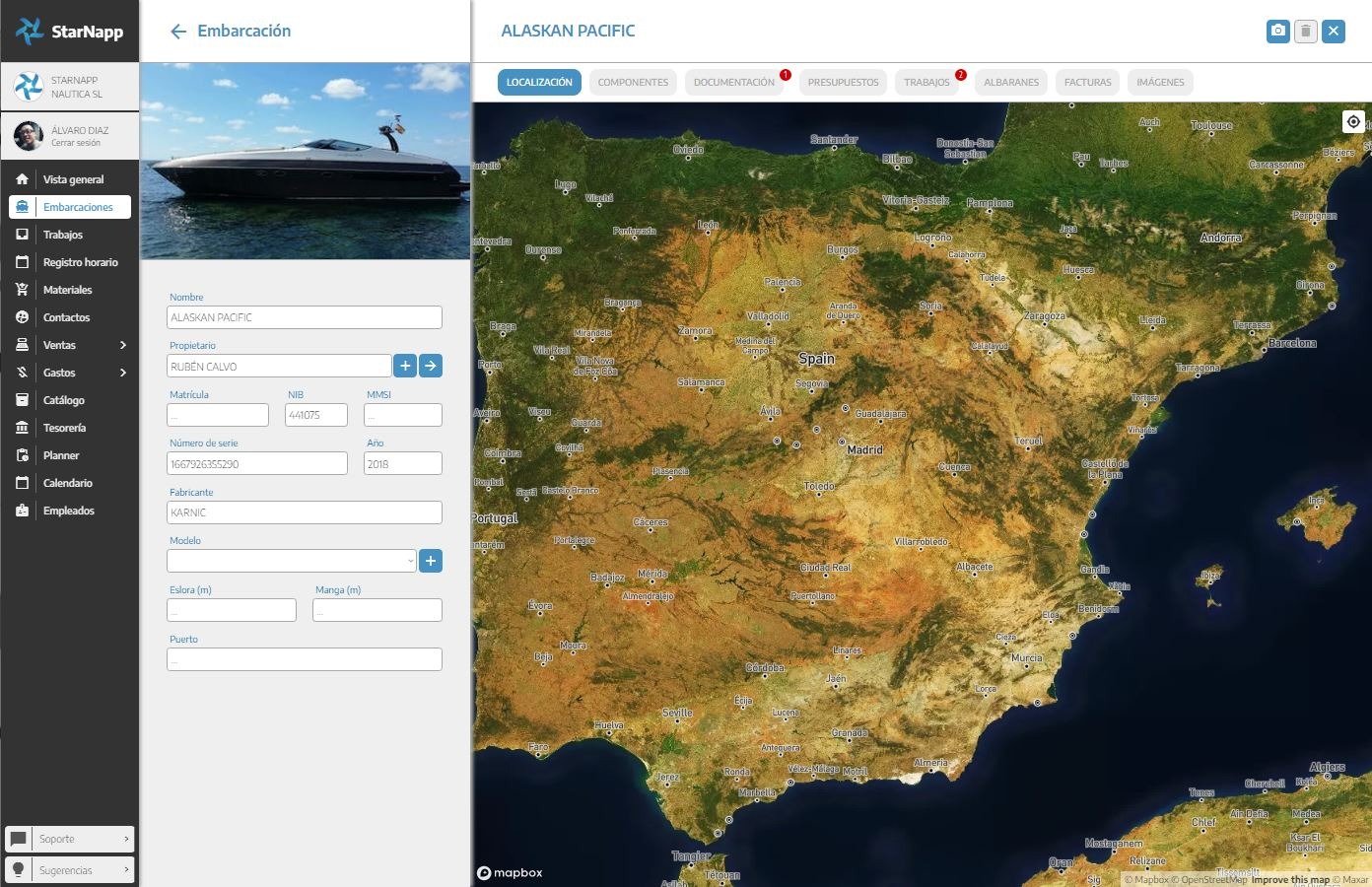The width and height of the screenshot is (1372, 887).
Task: Click the boat photo thumbnail
Action: 305,162
